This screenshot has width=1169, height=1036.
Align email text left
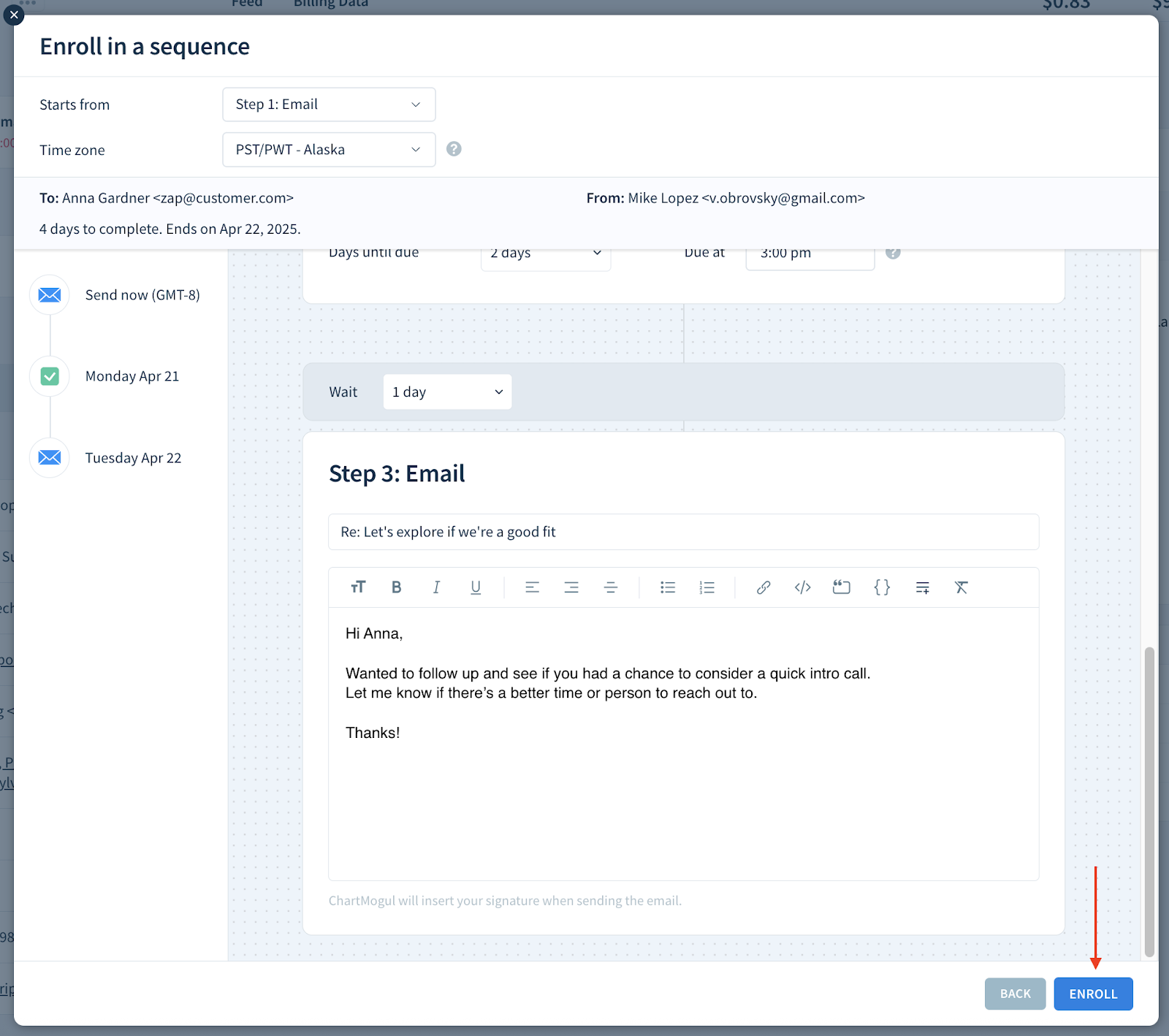(x=532, y=587)
